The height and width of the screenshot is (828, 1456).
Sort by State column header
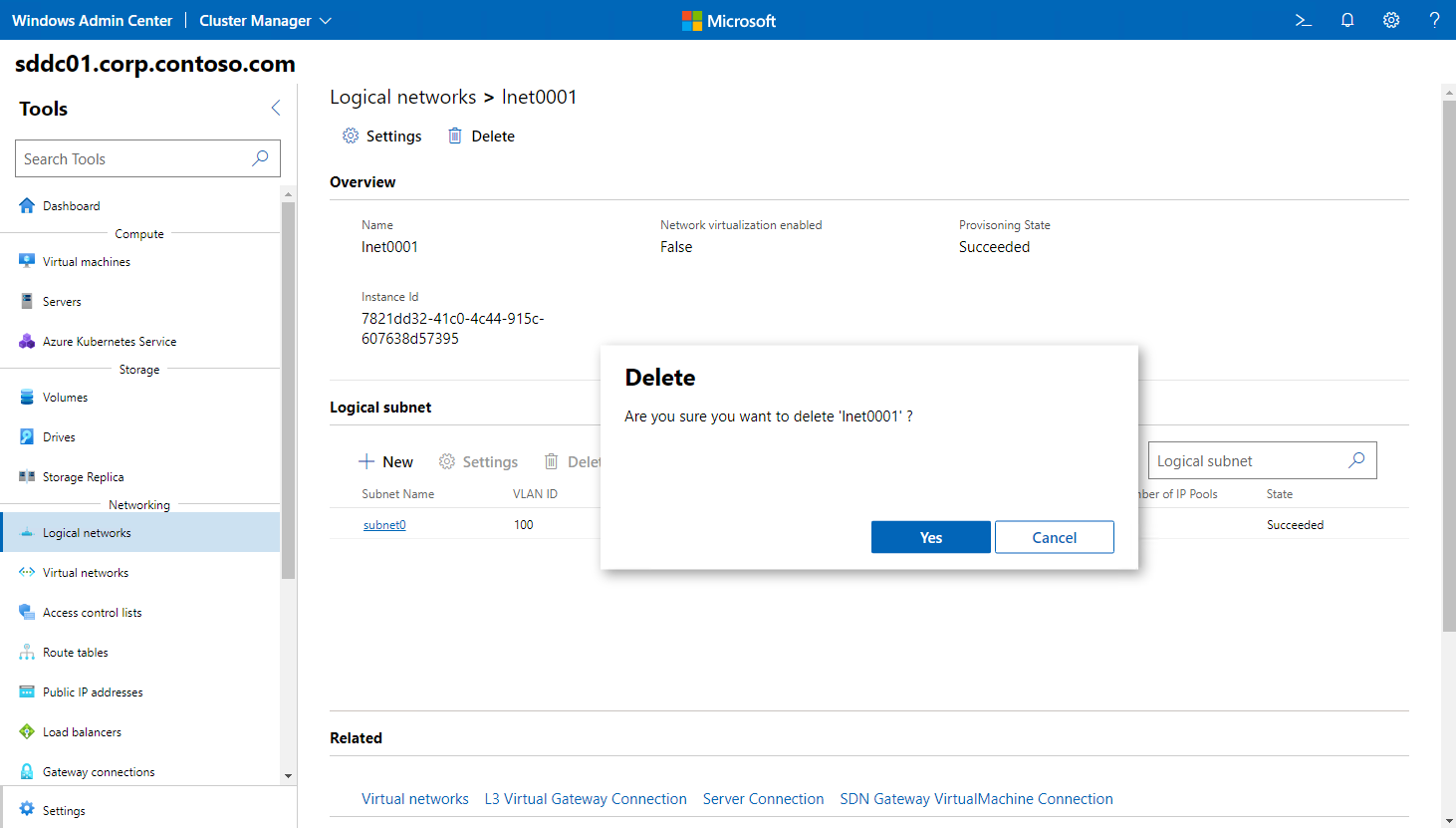pos(1280,494)
